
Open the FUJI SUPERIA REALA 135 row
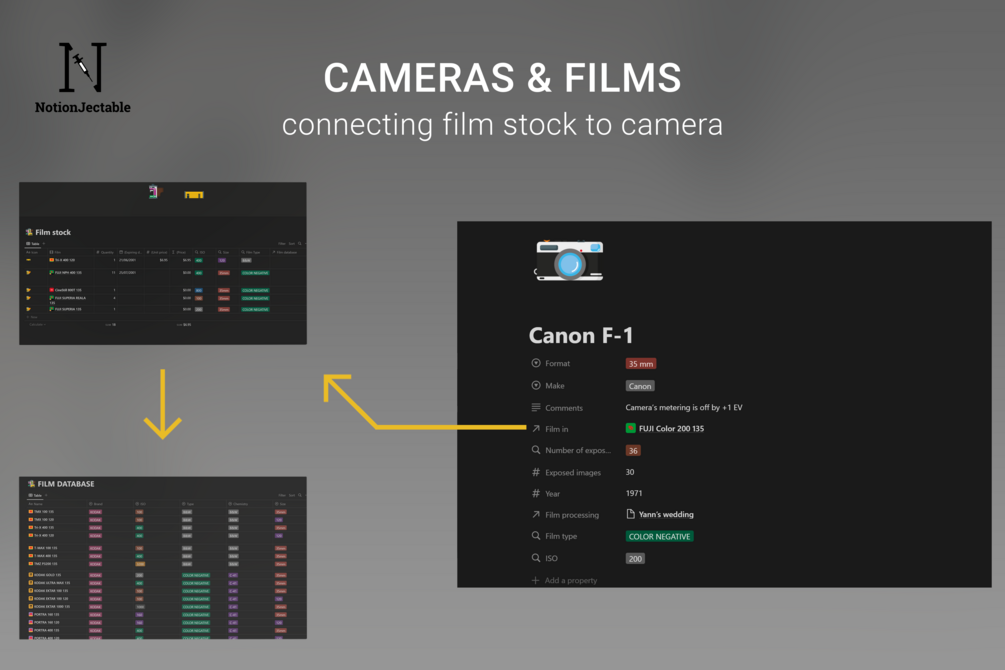(x=68, y=300)
